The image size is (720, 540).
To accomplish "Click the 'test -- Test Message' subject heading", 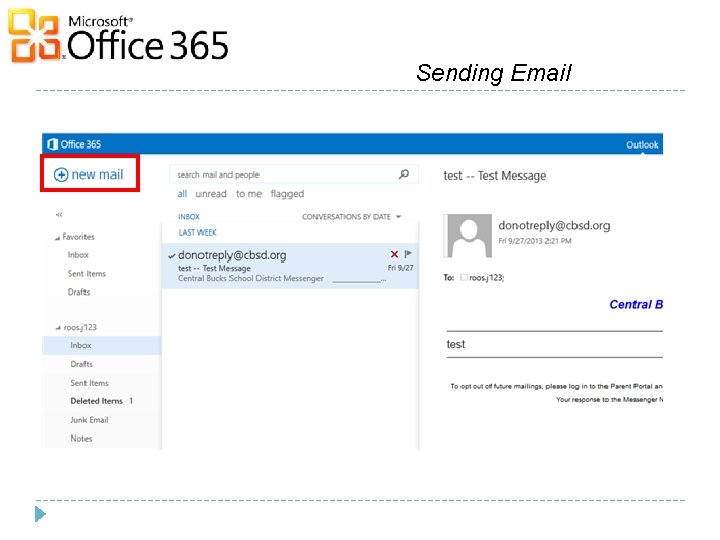I will pyautogui.click(x=495, y=176).
